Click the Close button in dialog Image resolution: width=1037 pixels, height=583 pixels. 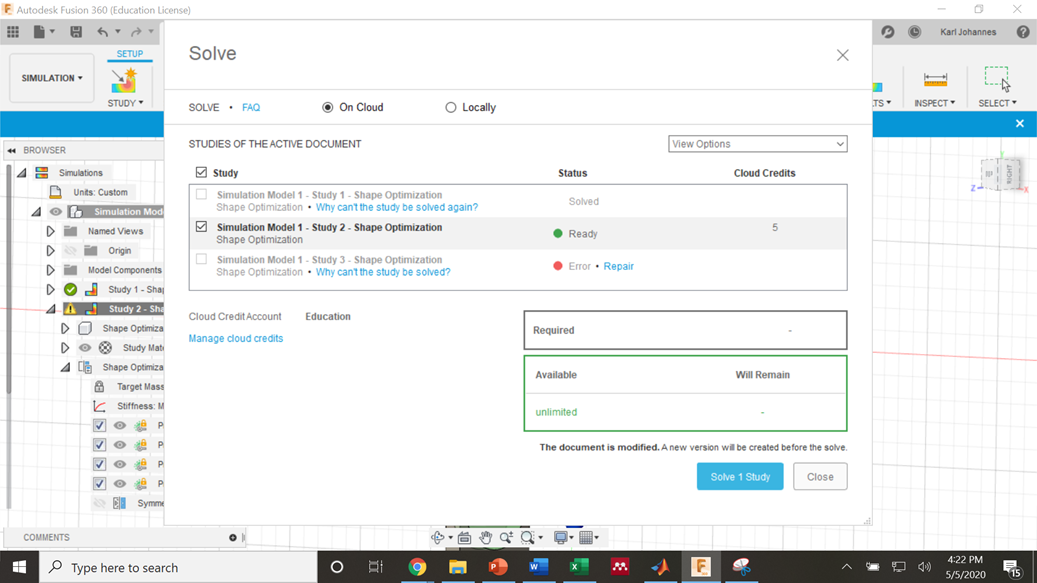820,477
